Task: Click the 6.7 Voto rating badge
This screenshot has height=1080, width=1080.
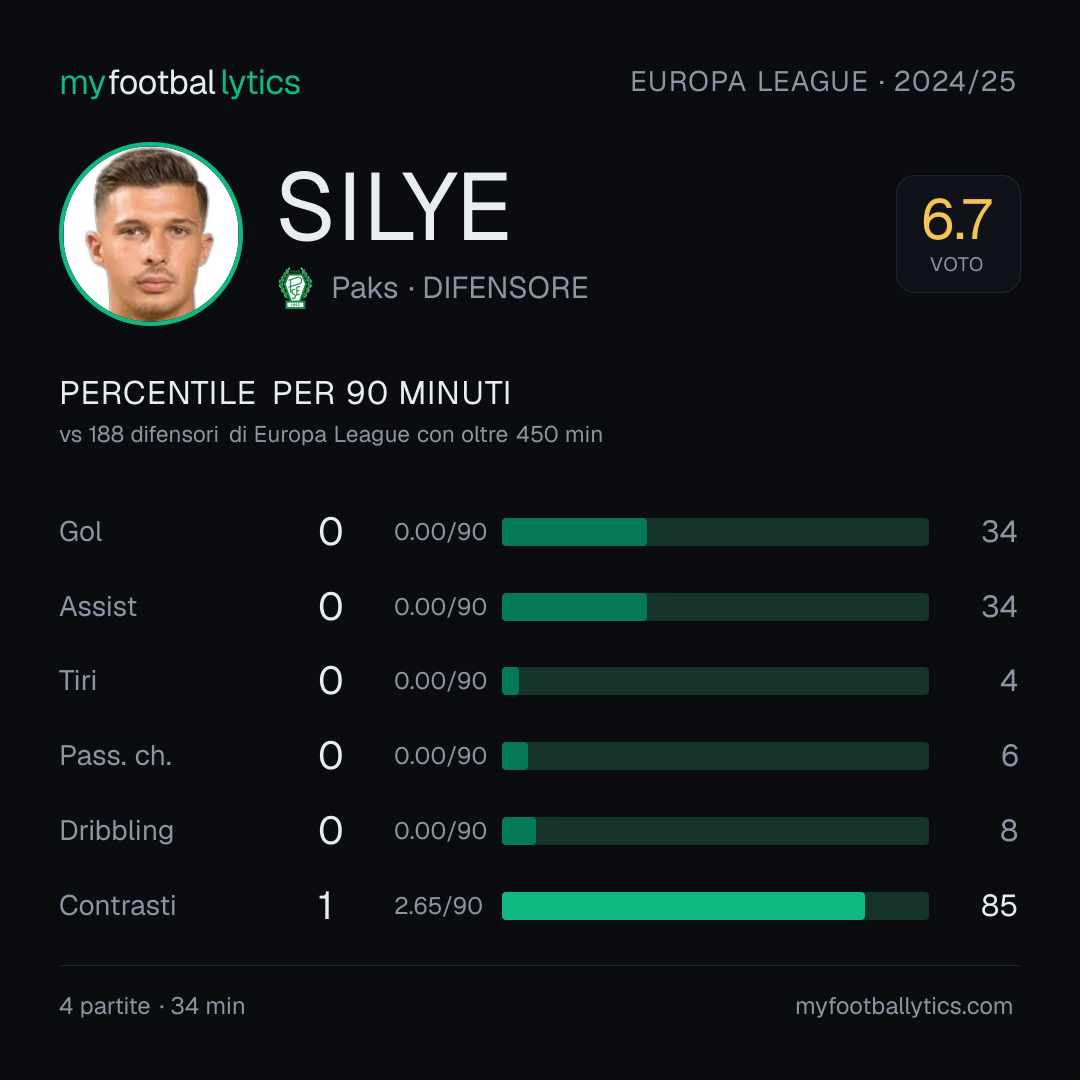Action: click(957, 233)
